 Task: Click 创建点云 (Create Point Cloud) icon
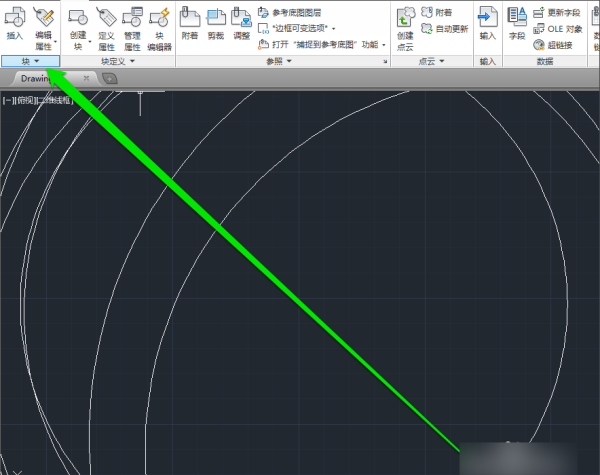[405, 24]
